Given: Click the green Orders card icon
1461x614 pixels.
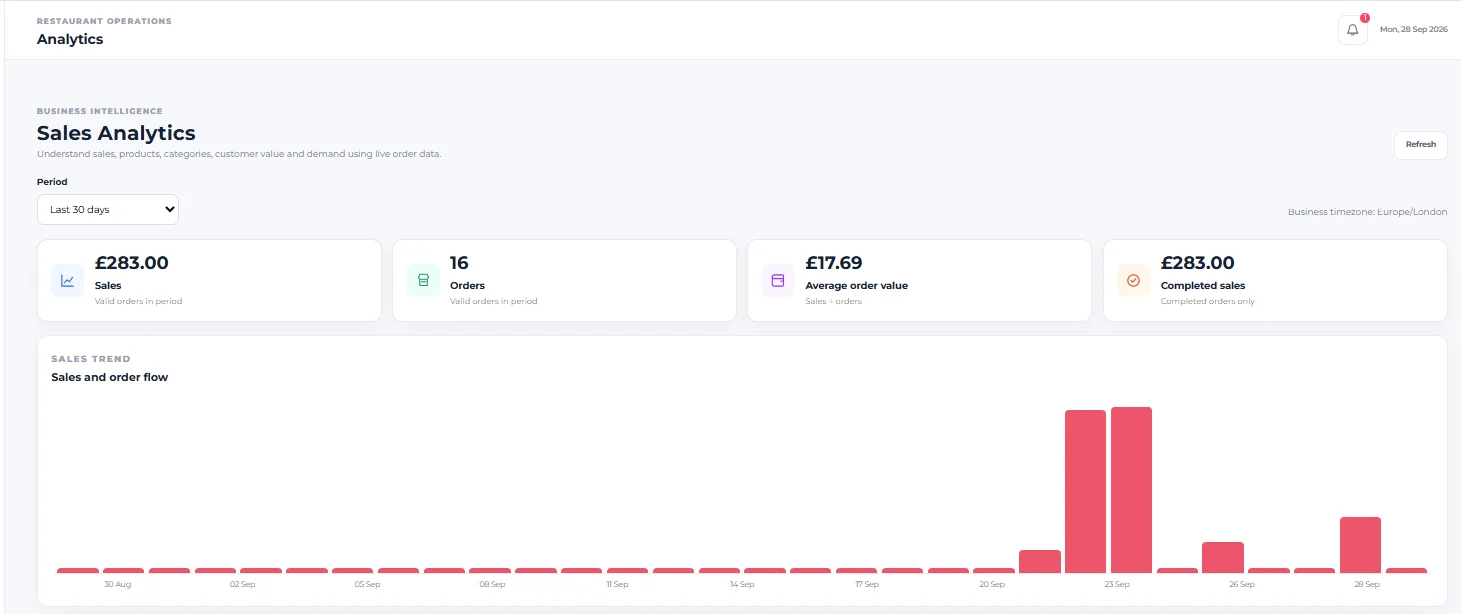Looking at the screenshot, I should [x=423, y=281].
